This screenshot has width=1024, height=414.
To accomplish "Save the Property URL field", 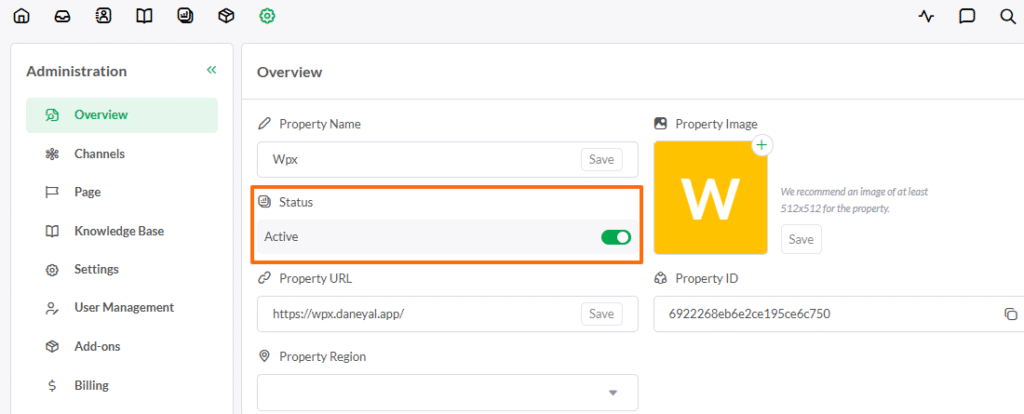I will pos(601,314).
